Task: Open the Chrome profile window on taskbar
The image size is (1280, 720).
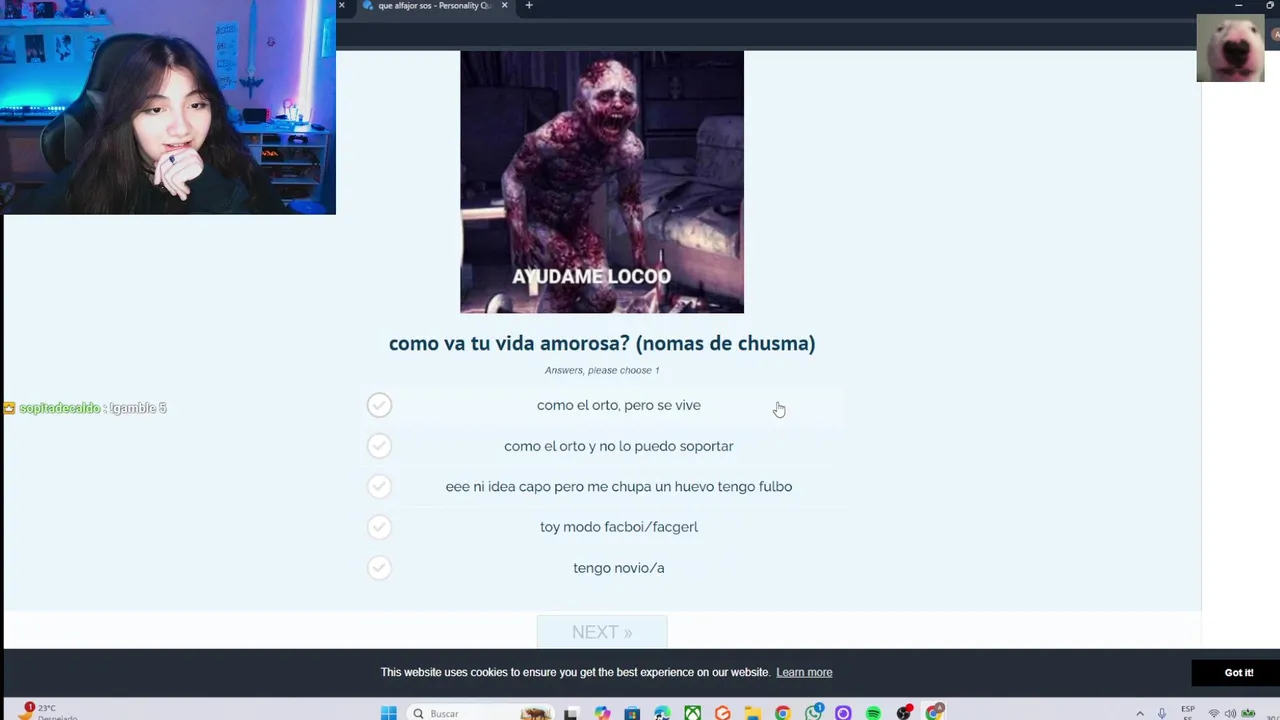Action: click(x=934, y=713)
